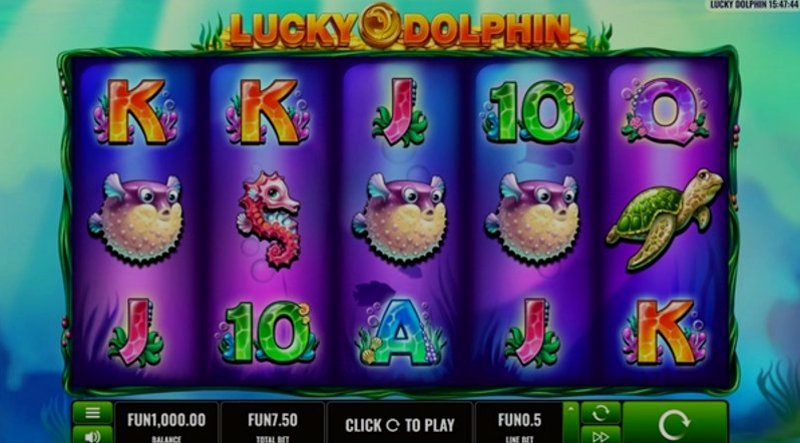Image resolution: width=800 pixels, height=443 pixels.
Task: Click the green turtle symbol
Action: 665,218
